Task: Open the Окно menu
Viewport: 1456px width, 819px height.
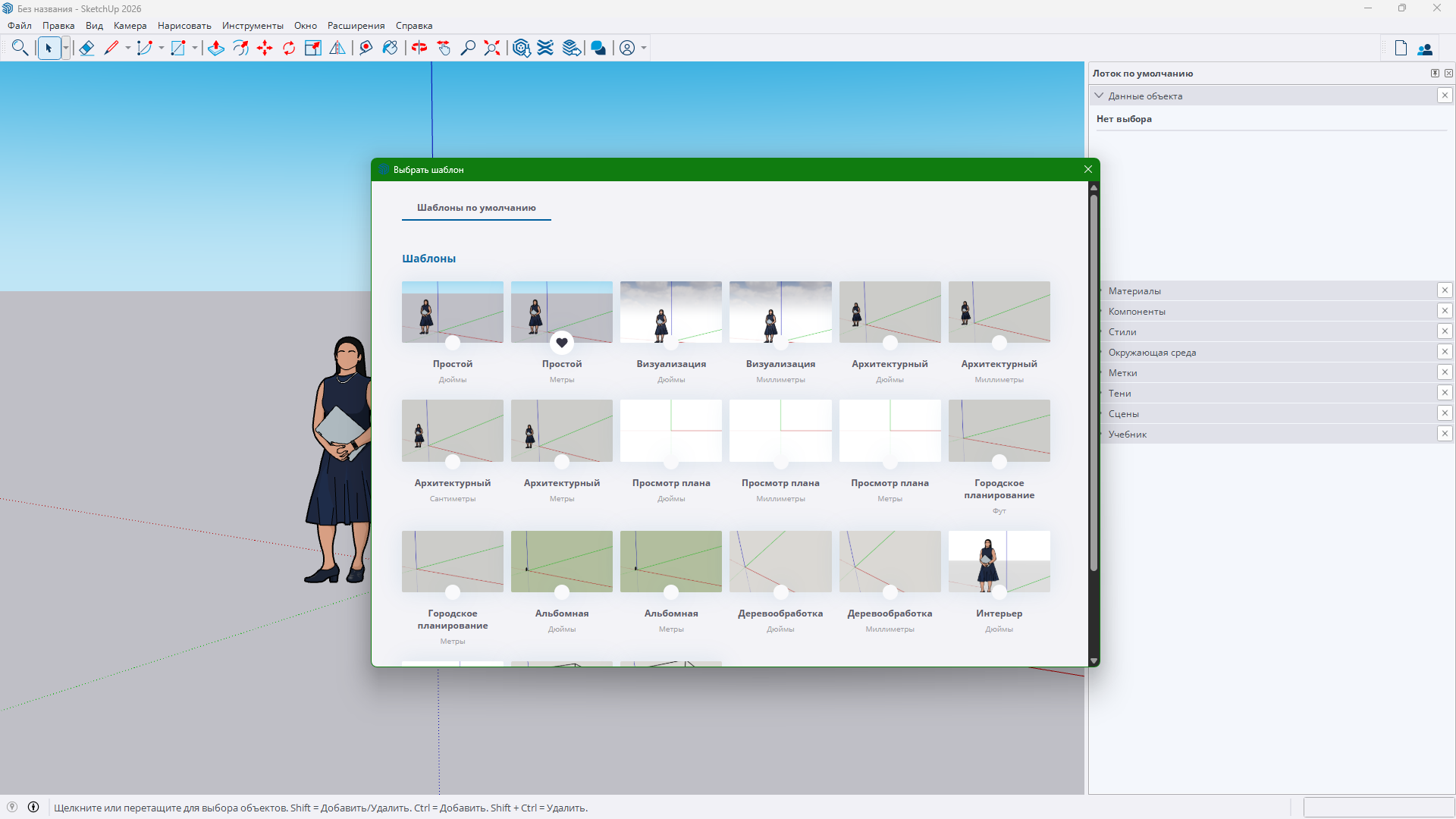Action: [x=305, y=25]
